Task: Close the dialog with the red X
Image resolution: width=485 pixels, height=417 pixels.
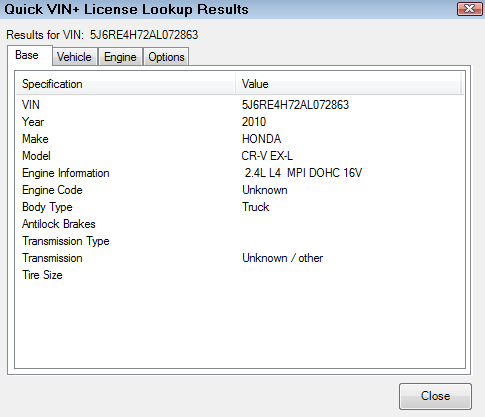Action: tap(470, 9)
